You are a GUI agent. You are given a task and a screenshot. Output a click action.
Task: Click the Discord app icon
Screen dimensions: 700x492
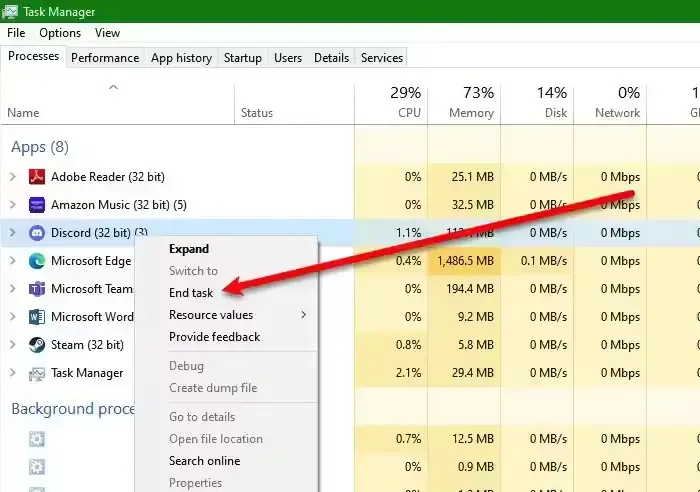point(37,233)
